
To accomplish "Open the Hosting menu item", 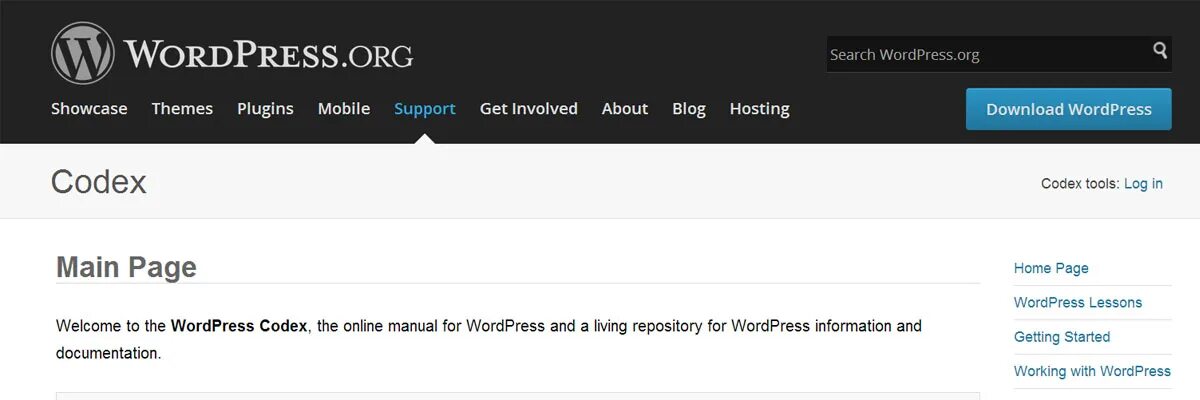I will pyautogui.click(x=759, y=109).
